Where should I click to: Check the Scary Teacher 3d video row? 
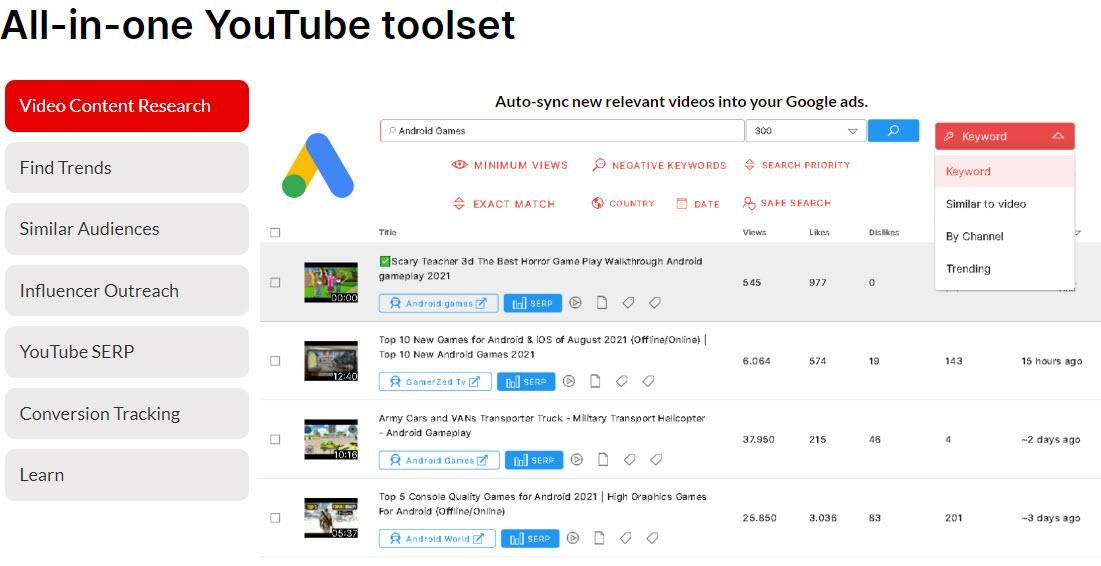click(x=275, y=282)
